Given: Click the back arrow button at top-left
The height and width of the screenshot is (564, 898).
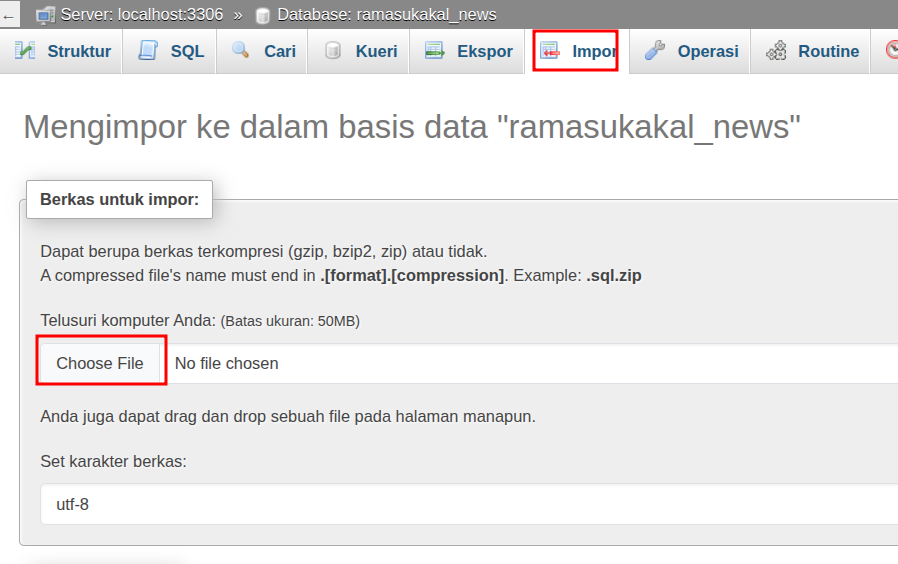Looking at the screenshot, I should point(9,15).
